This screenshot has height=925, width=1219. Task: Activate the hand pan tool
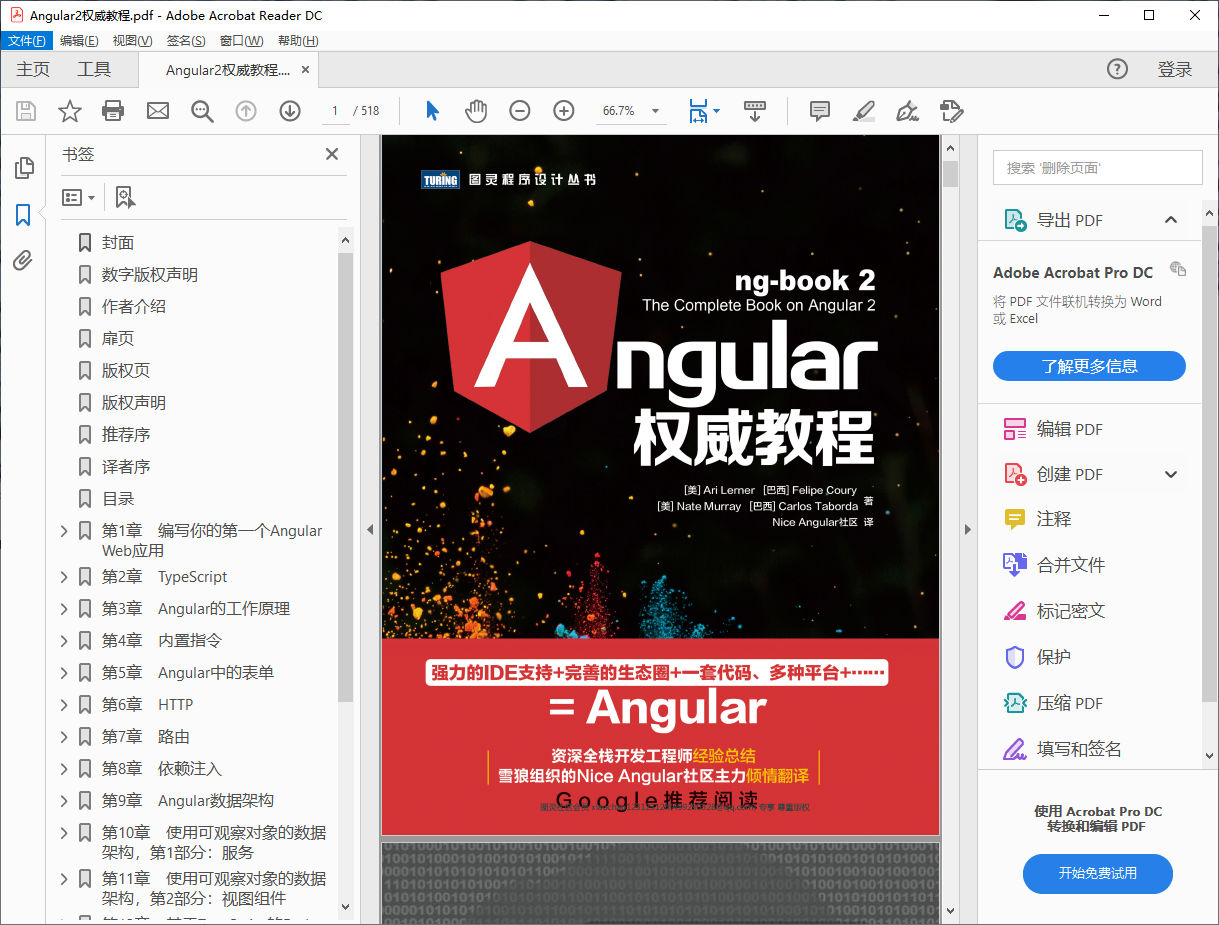[476, 111]
